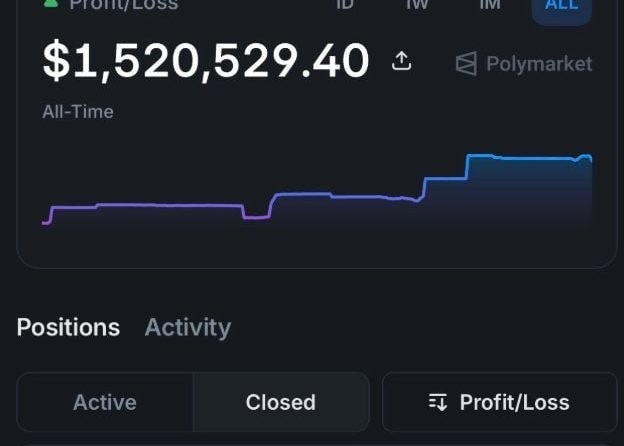The height and width of the screenshot is (446, 624).
Task: Click the Profit/Loss heading text
Action: 123,5
